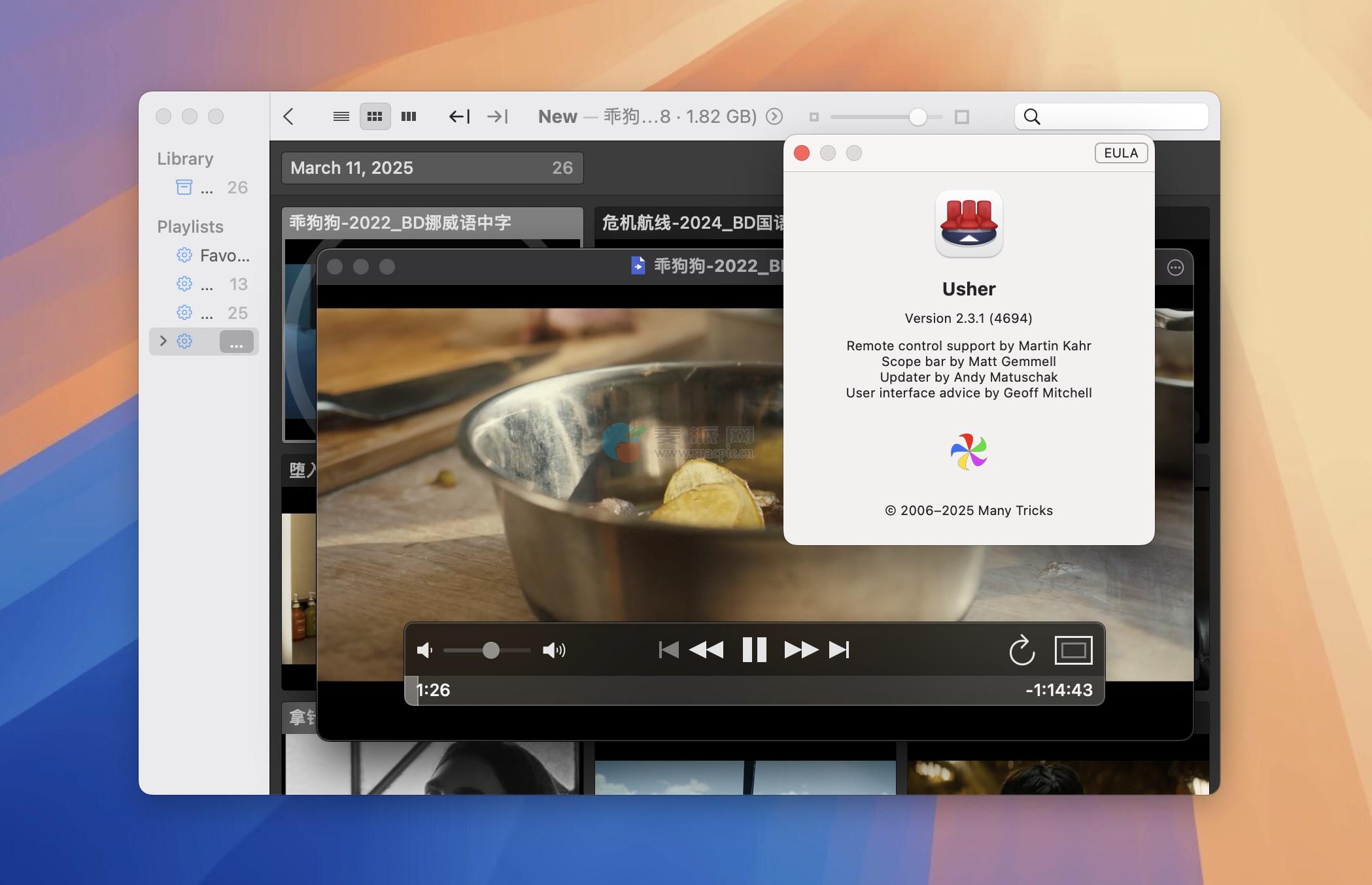Click the gear icon of selected playlist

pos(184,341)
